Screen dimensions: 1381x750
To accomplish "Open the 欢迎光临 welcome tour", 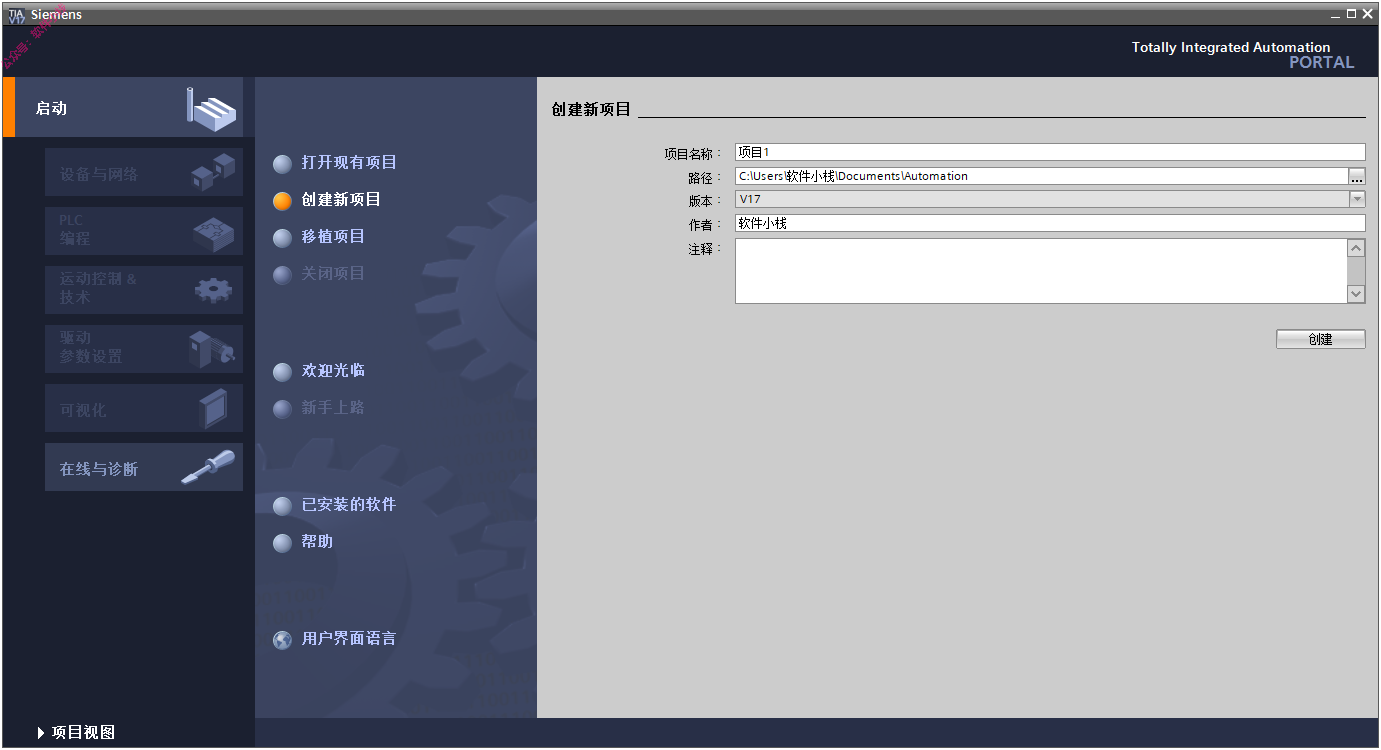I will tap(333, 370).
